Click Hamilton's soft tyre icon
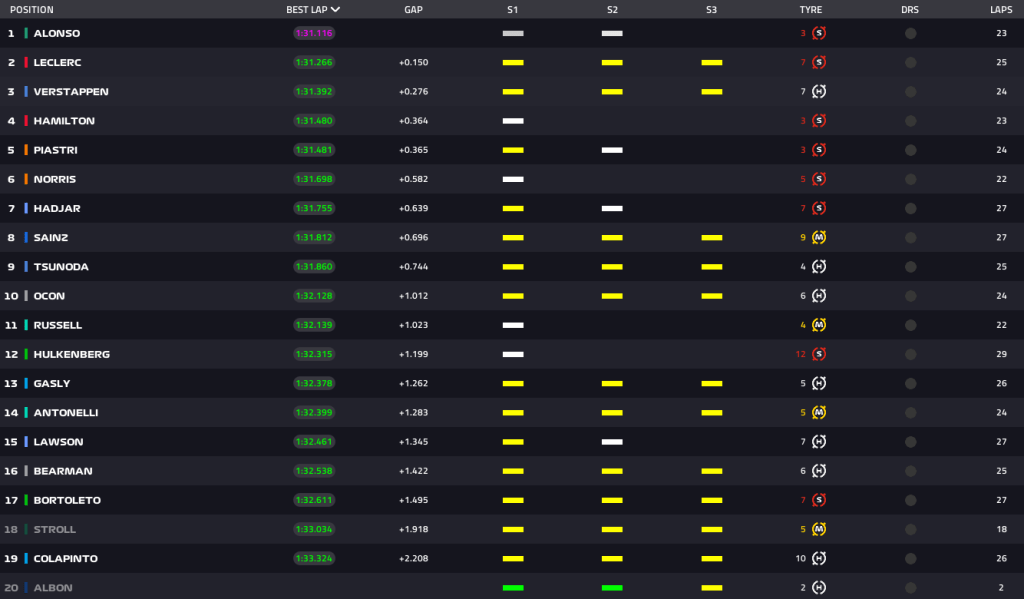 coord(818,121)
